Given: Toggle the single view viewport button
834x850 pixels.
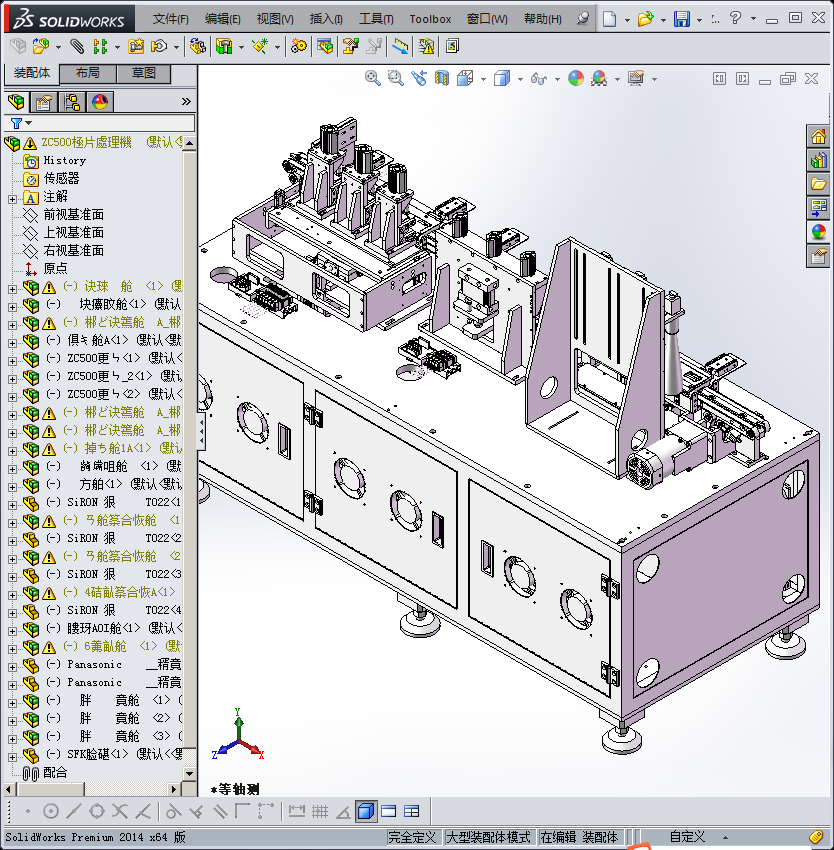Looking at the screenshot, I should [366, 811].
